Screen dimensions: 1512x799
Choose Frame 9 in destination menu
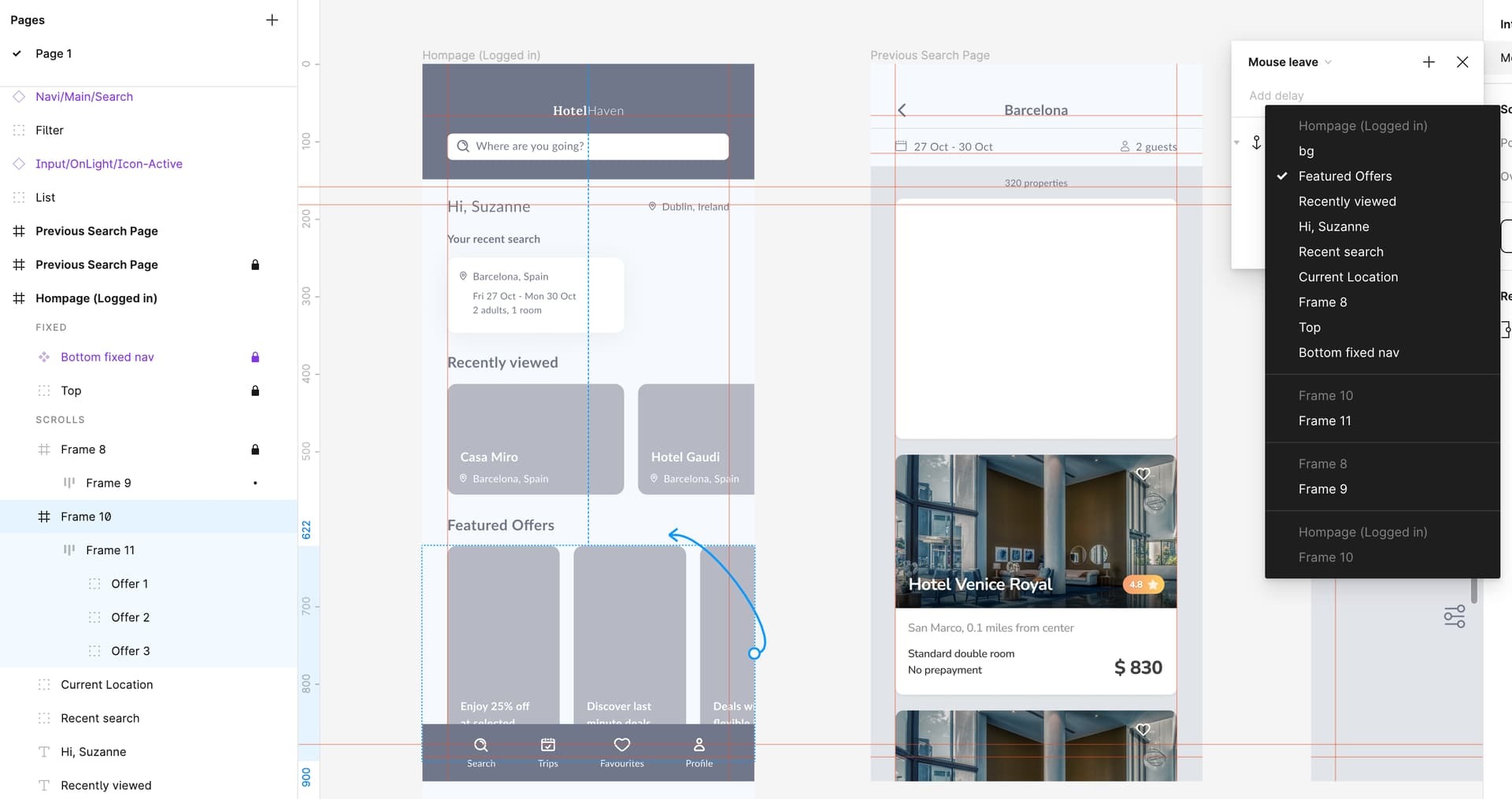click(1382, 490)
